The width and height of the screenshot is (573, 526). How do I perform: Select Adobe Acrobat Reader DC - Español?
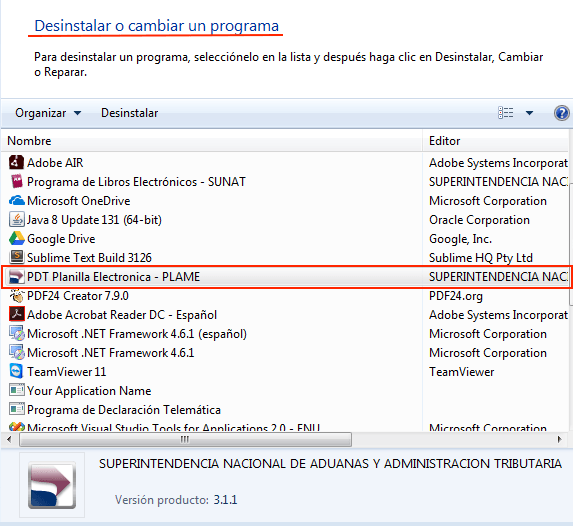[x=122, y=315]
